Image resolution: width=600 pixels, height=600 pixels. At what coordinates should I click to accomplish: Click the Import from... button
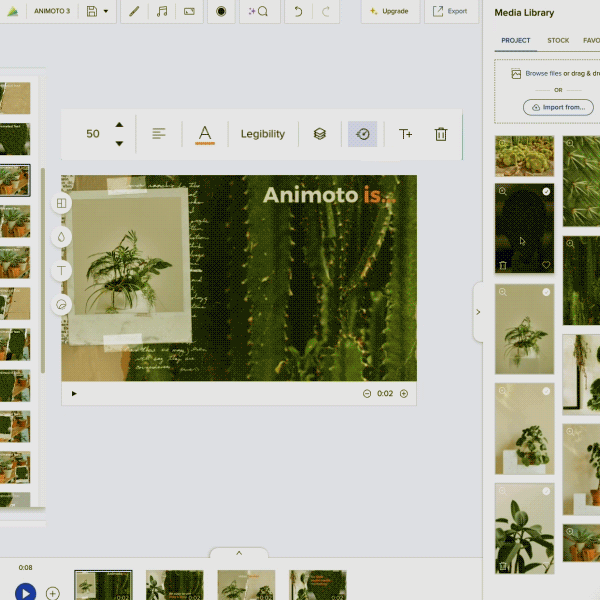point(558,107)
